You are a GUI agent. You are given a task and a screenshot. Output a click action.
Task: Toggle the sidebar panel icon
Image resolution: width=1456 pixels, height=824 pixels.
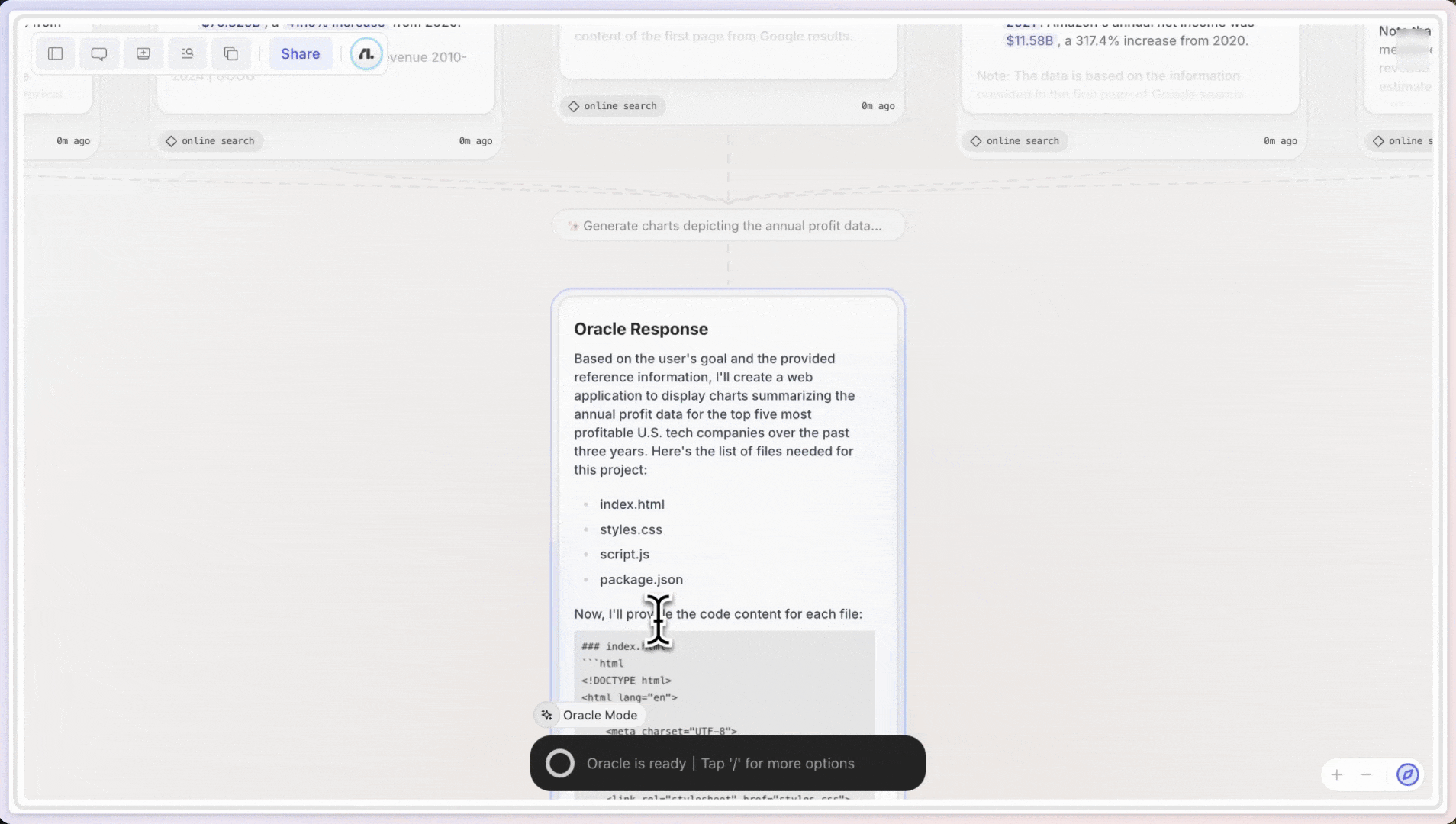(x=55, y=53)
